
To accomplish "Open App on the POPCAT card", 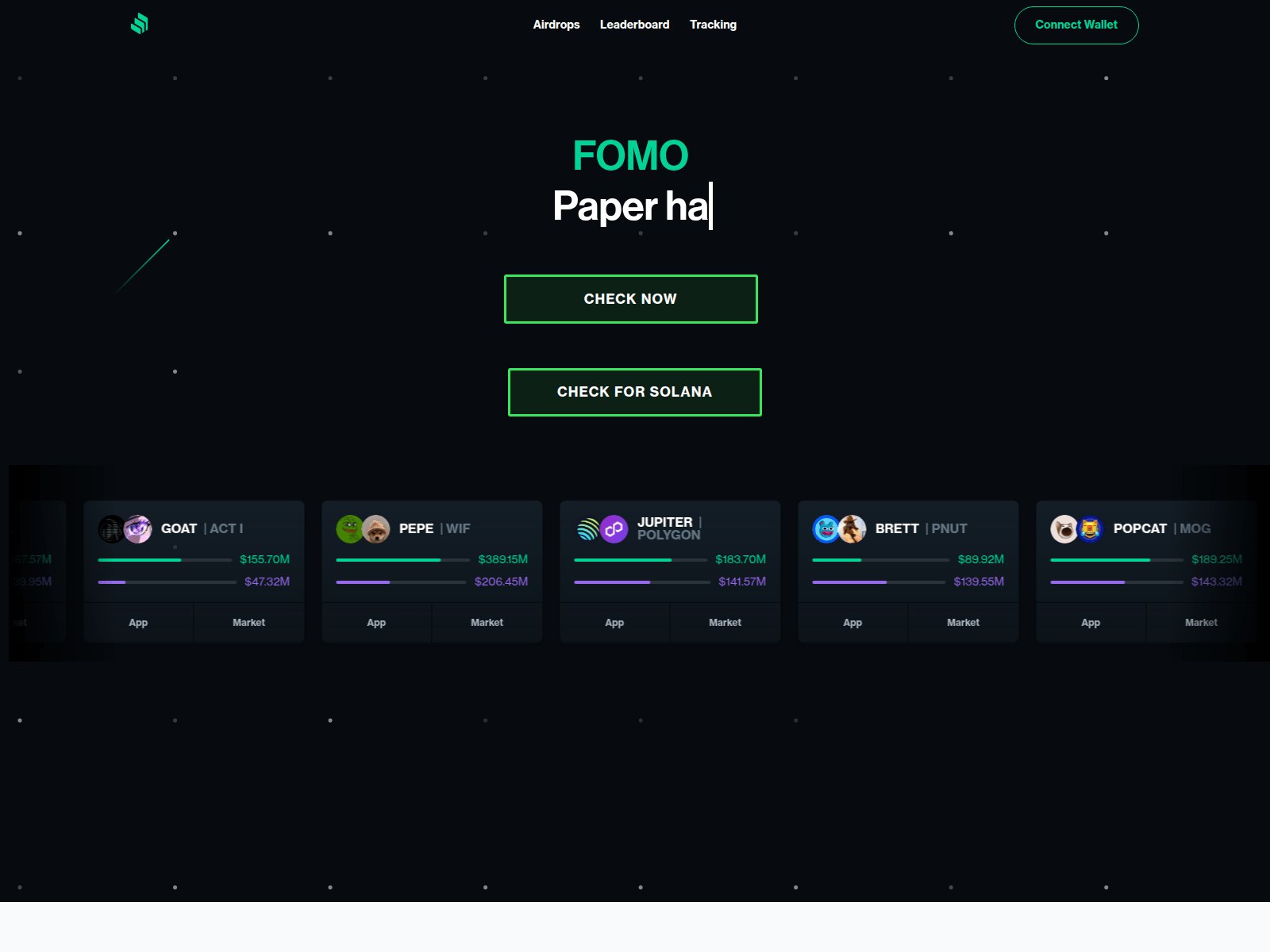I will (1091, 623).
